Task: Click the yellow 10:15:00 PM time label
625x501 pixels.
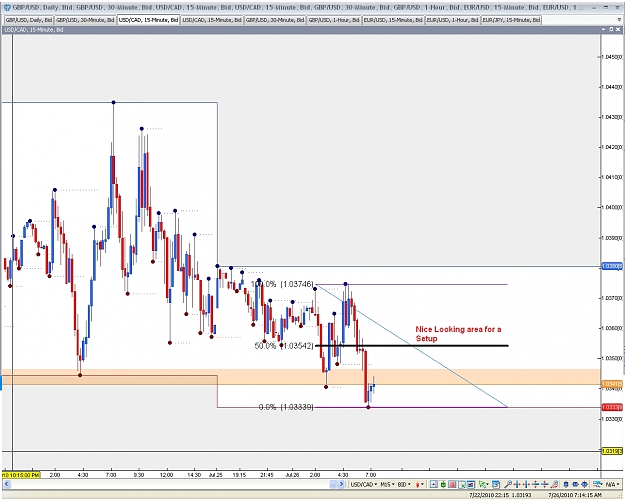Action: click(21, 475)
